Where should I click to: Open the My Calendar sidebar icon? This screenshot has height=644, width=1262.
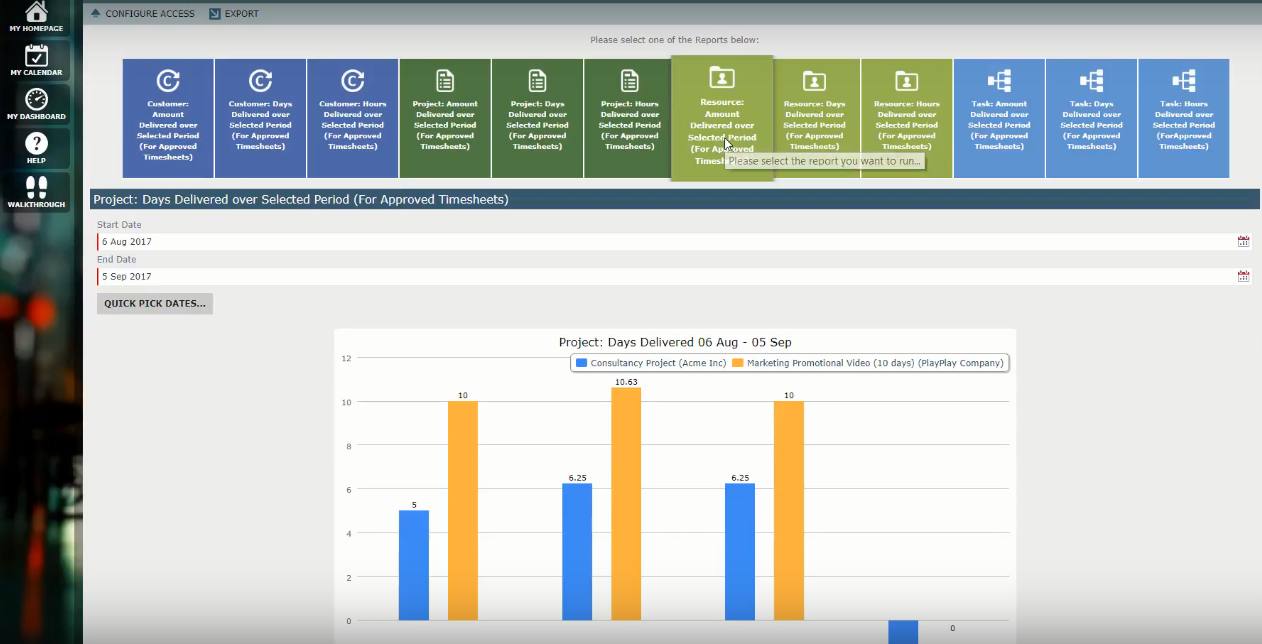click(x=36, y=60)
